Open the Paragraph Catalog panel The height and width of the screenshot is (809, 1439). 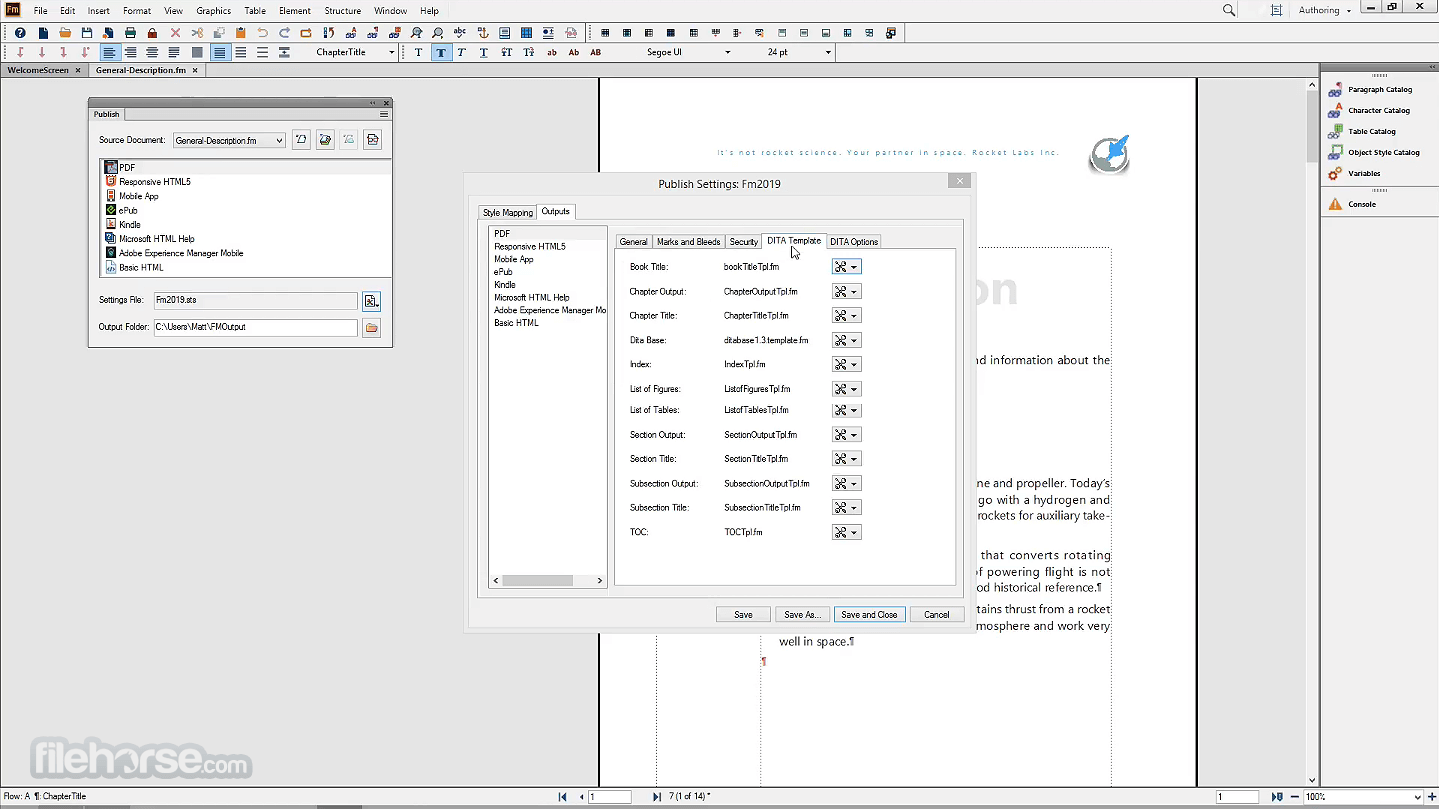[1379, 89]
